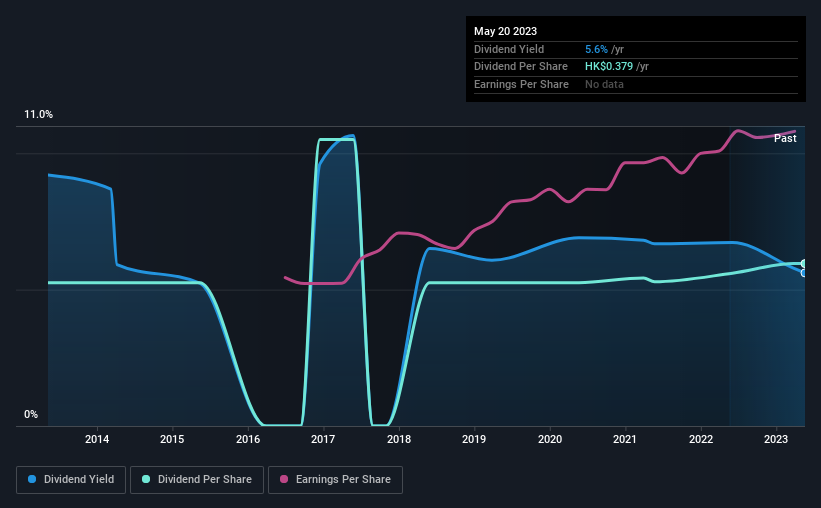Screen dimensions: 821x508
Task: Select the teal endpoint marker of Dividend Per Share line
Action: click(804, 263)
